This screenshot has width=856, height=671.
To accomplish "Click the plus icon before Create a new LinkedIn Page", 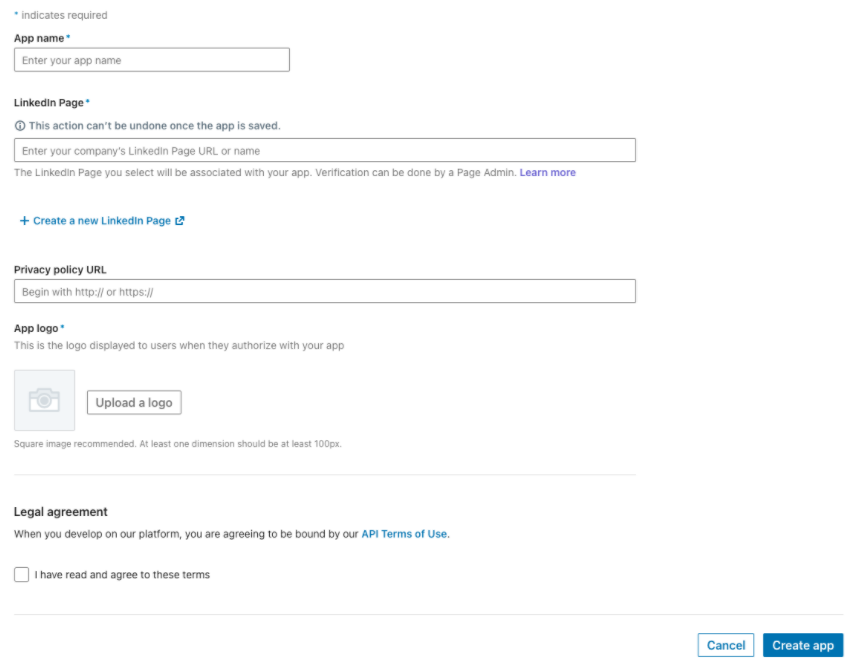I will click(x=24, y=221).
